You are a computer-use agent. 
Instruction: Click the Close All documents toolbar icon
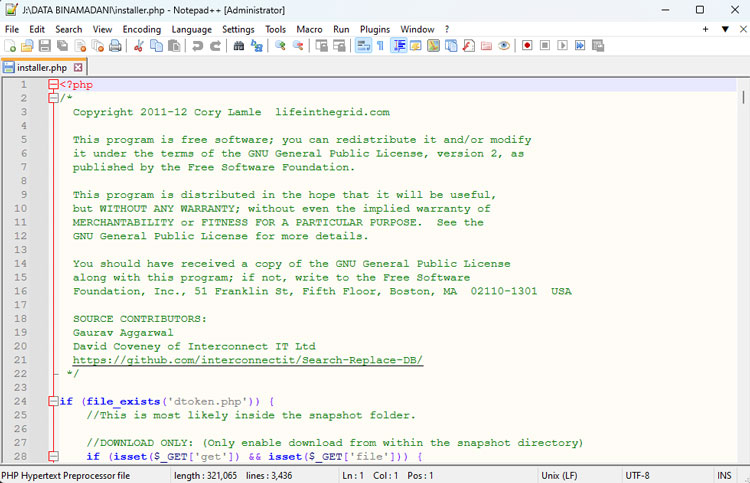[98, 46]
